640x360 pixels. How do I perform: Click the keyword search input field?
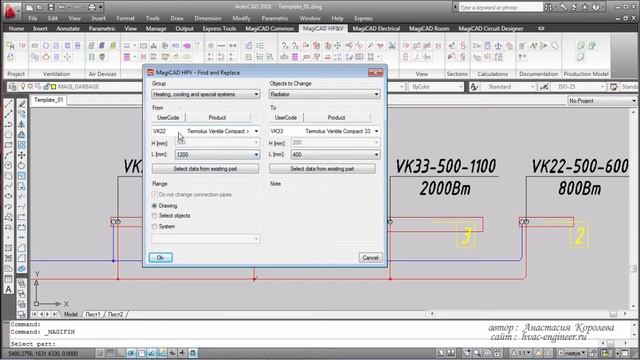click(500, 7)
